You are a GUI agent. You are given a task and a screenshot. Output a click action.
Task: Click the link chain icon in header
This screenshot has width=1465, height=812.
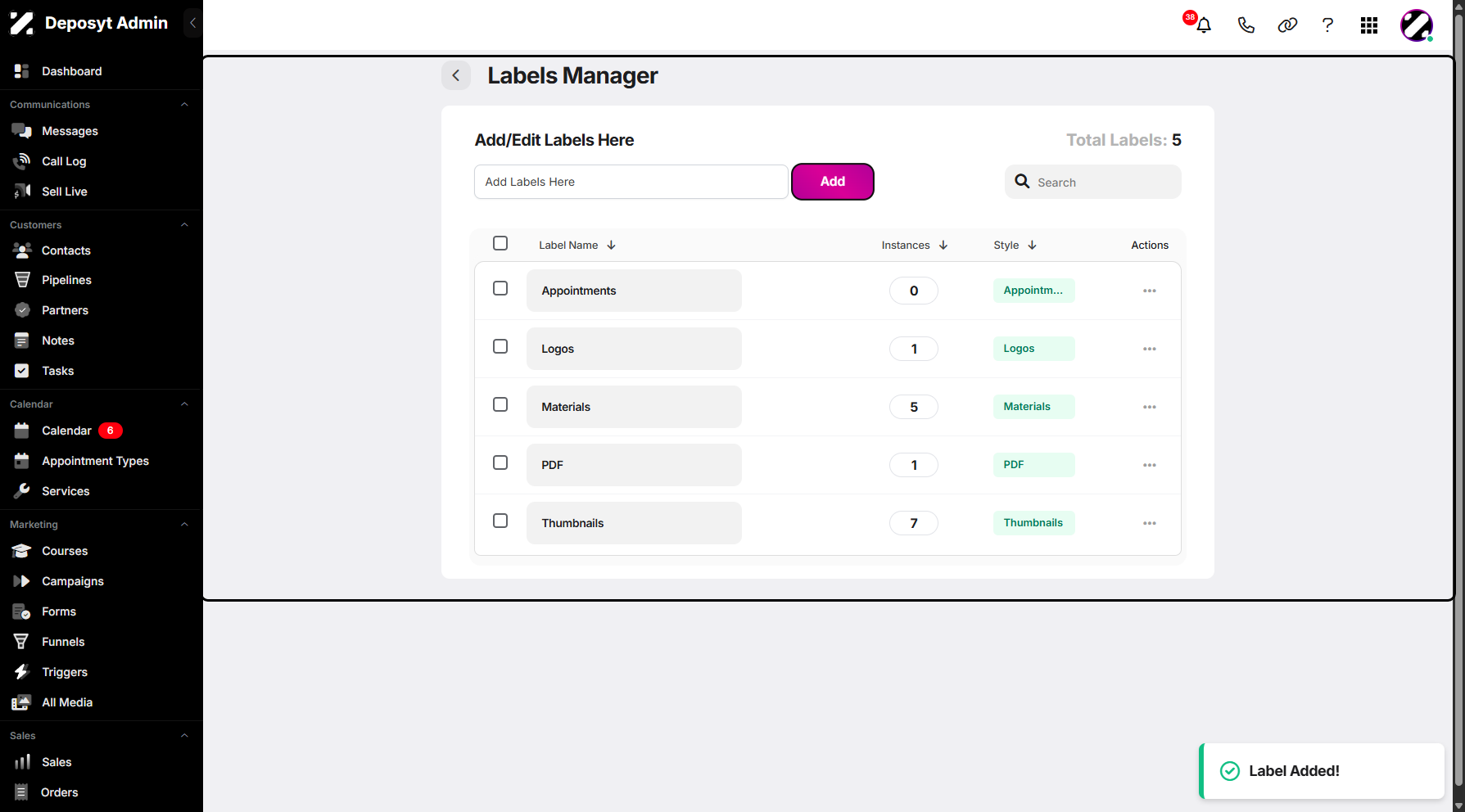point(1287,25)
